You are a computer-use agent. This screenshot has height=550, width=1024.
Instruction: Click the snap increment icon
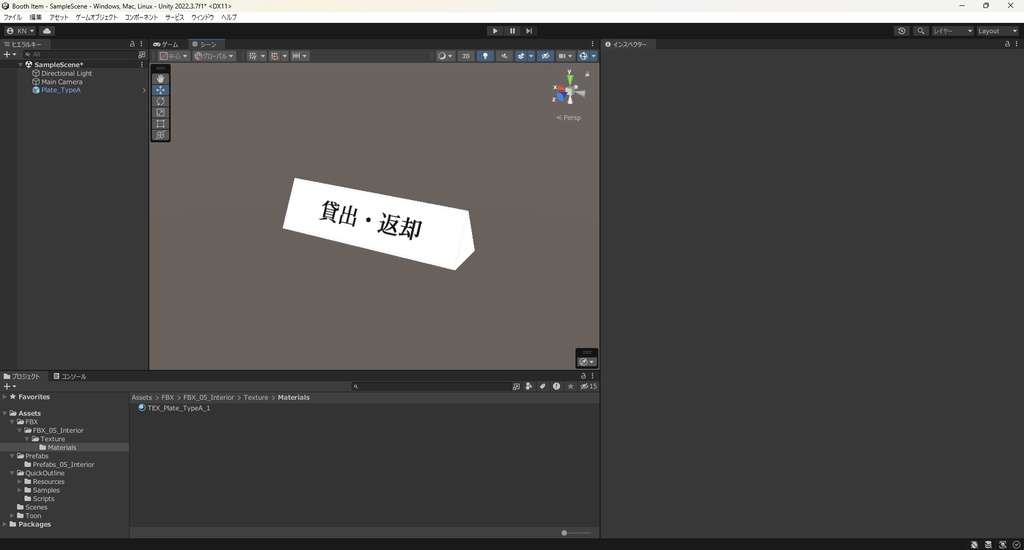[300, 56]
